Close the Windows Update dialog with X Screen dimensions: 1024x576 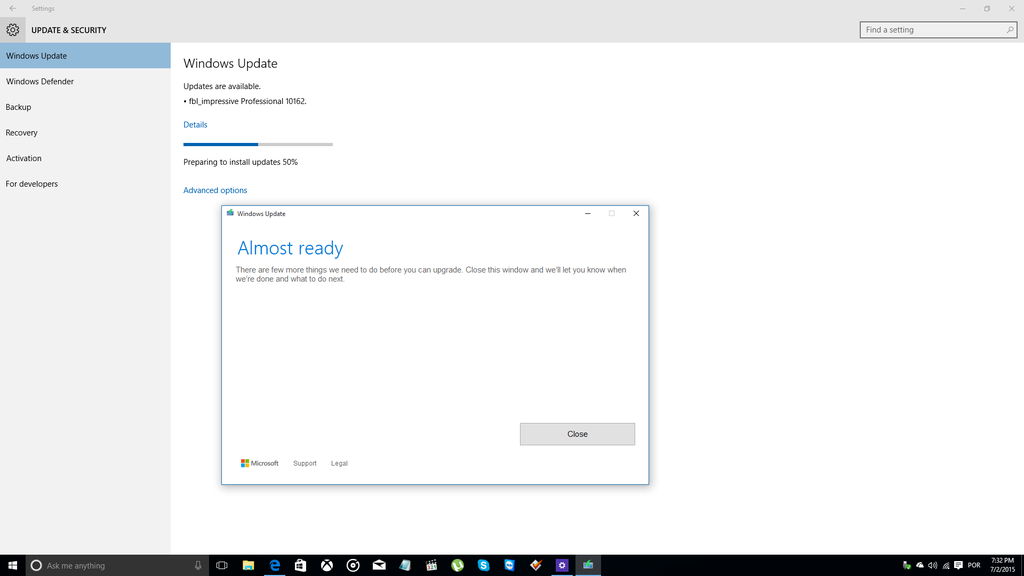(636, 214)
